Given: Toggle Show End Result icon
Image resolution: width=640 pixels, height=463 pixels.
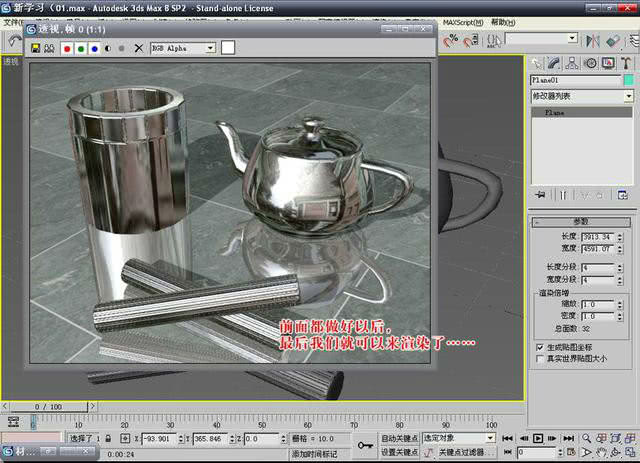Looking at the screenshot, I should click(x=564, y=195).
